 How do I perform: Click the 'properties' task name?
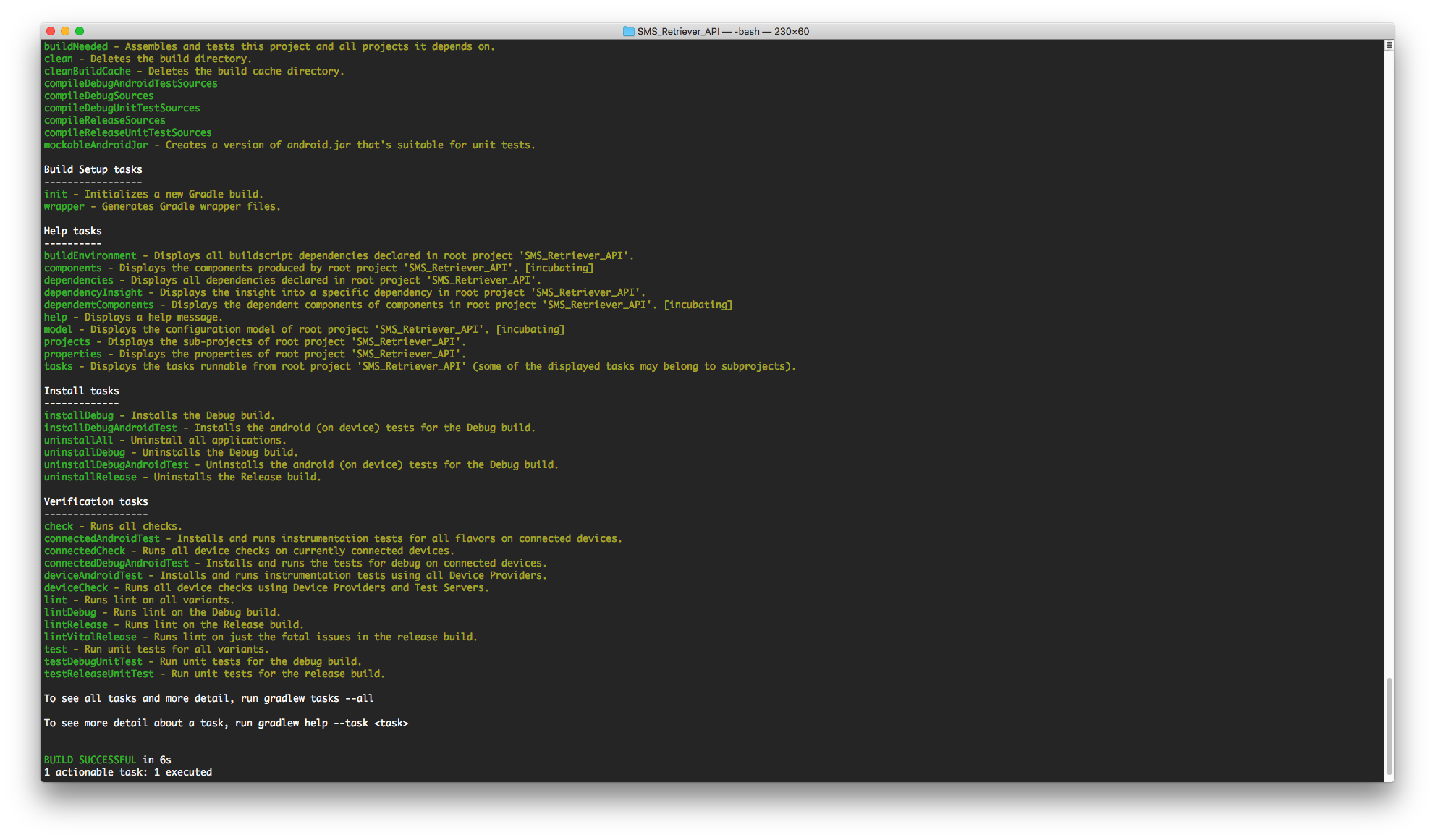(73, 354)
